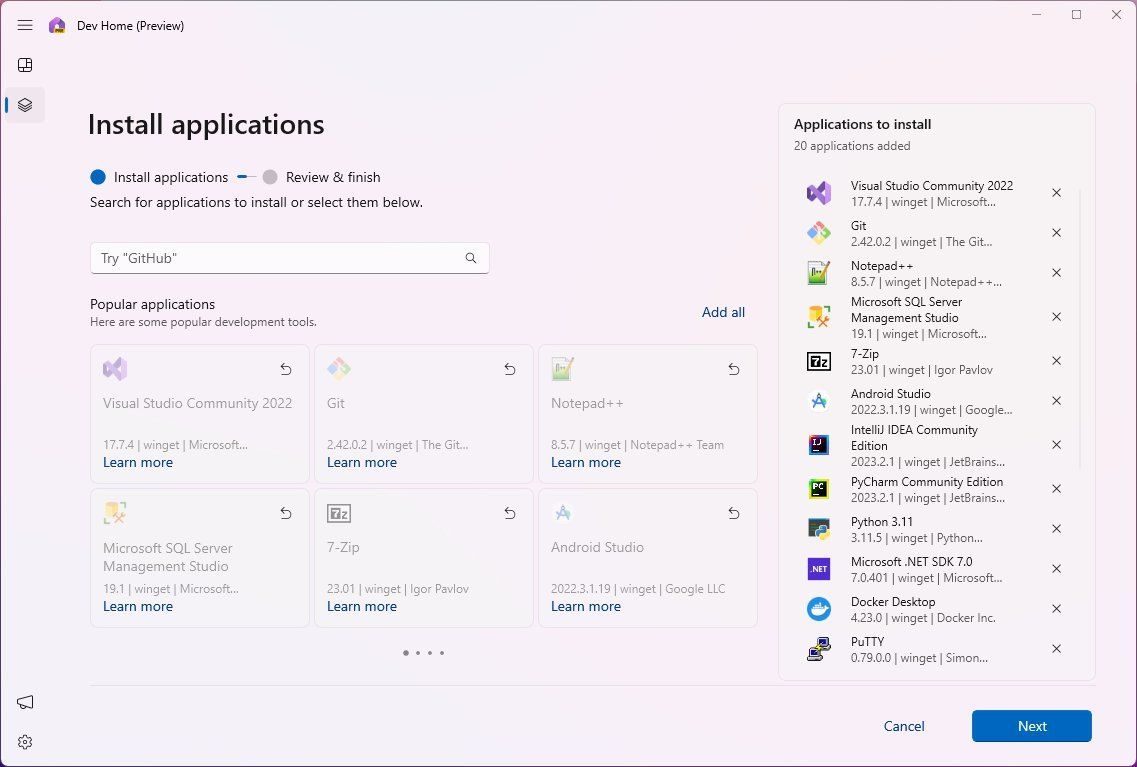Open the feedback panel via the megaphone icon
Image resolution: width=1137 pixels, height=767 pixels.
(25, 702)
